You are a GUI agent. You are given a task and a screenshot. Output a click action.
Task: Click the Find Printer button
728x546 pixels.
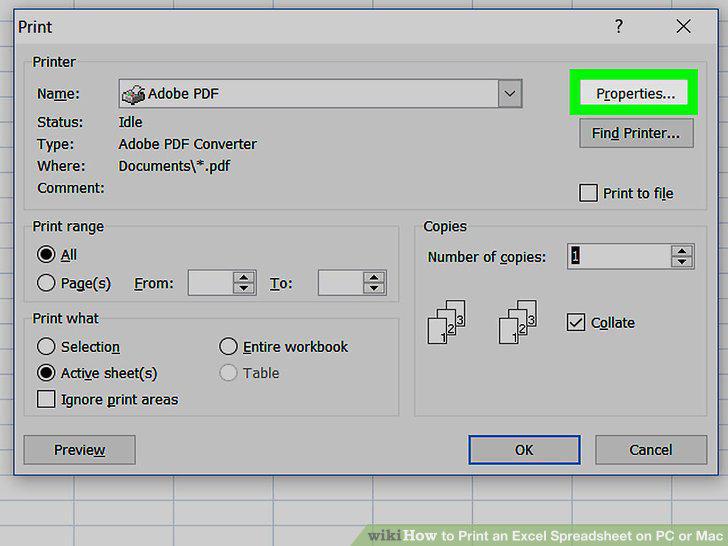click(636, 133)
